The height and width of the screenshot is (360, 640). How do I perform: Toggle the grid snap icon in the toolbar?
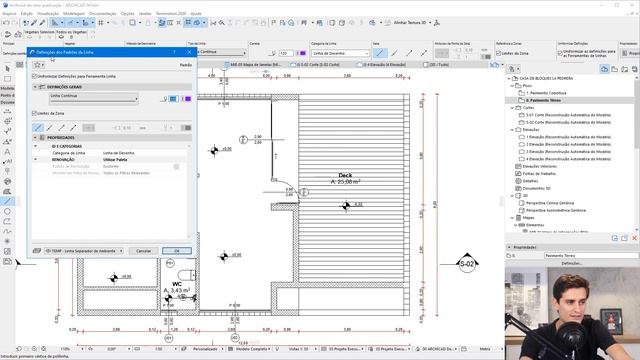pos(100,23)
